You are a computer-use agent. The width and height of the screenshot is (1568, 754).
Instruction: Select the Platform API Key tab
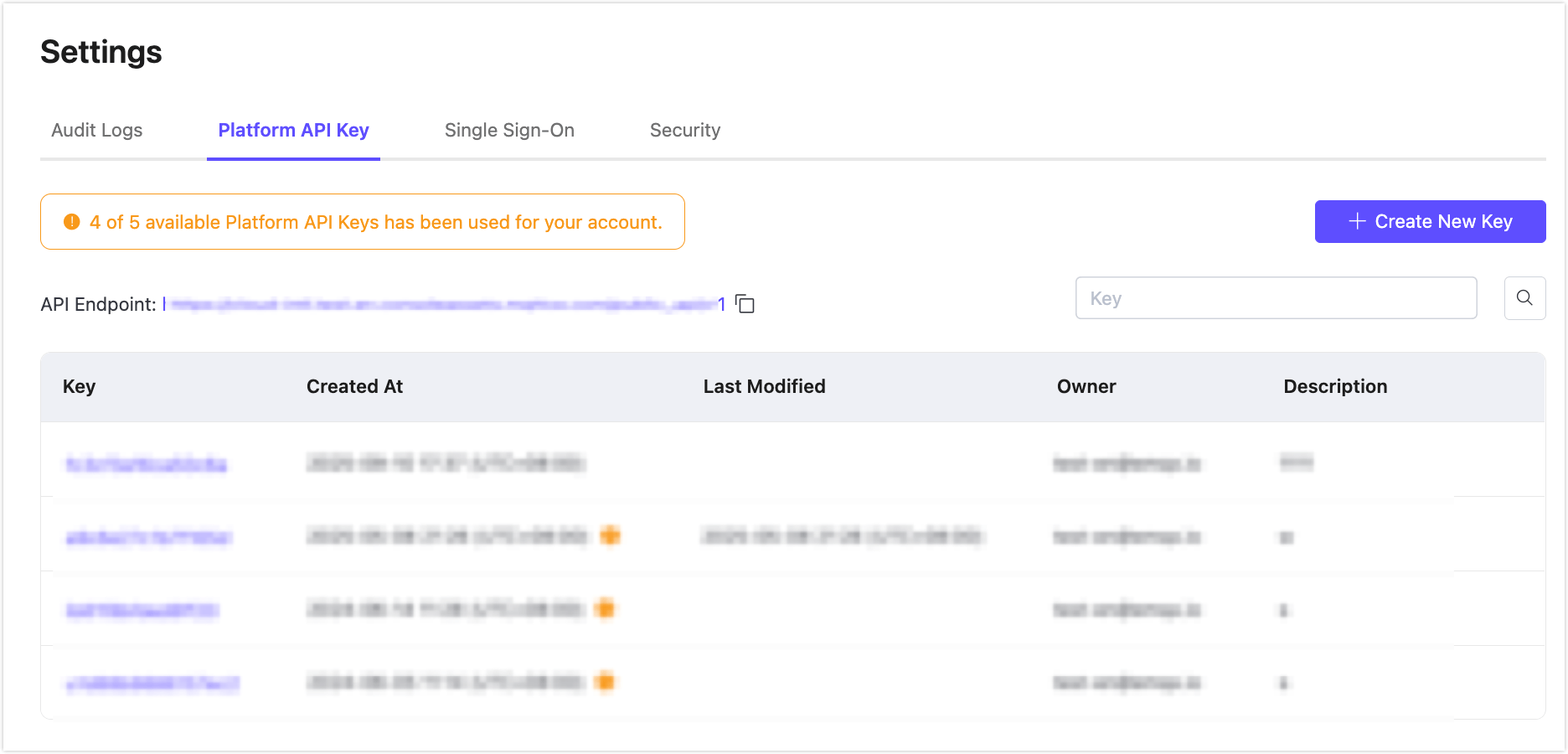pos(293,131)
